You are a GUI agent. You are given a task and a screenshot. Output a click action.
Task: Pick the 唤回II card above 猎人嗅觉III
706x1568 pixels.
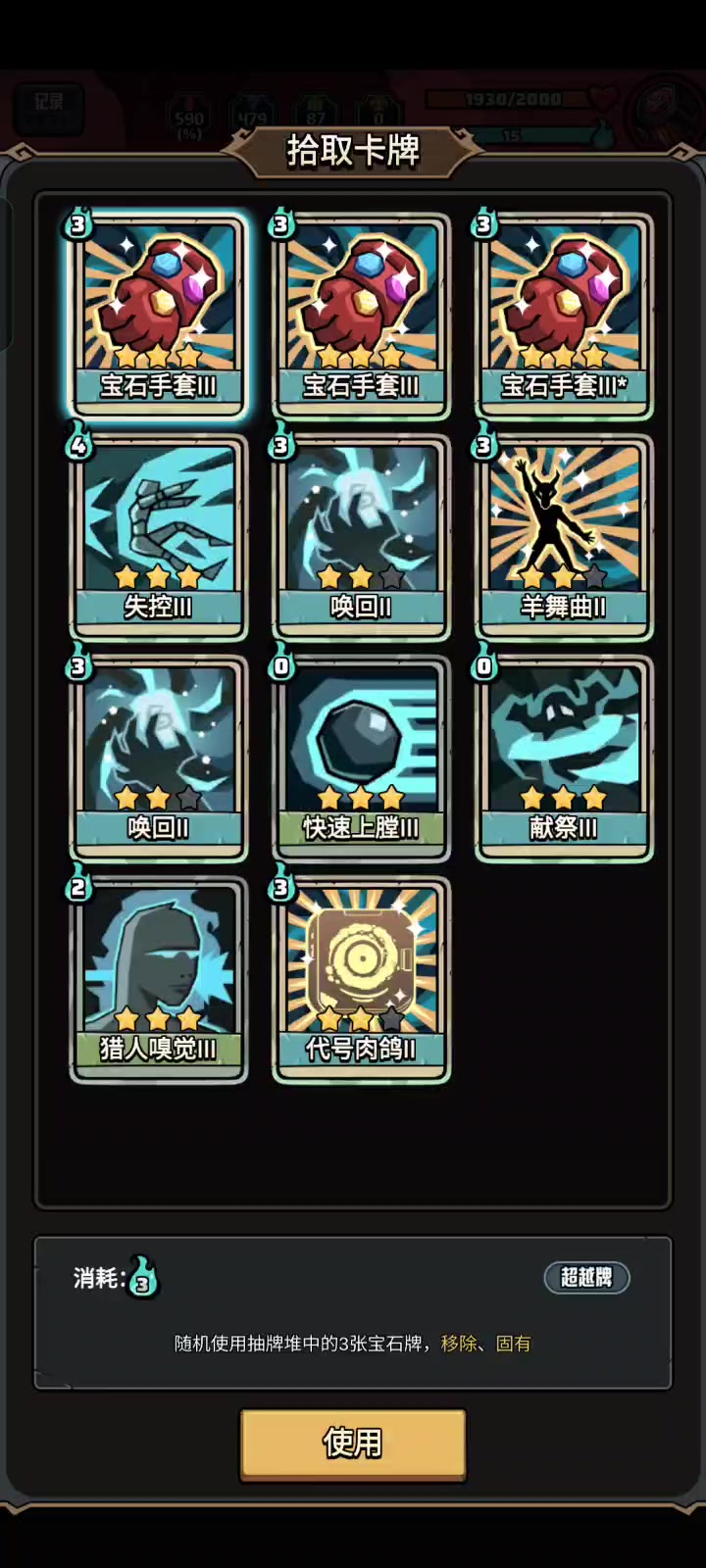pos(158,759)
